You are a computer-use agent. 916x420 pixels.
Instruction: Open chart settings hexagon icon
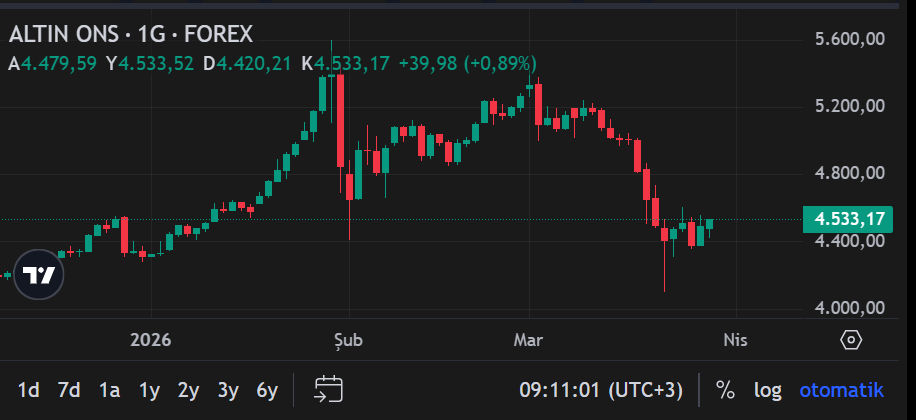tap(851, 340)
